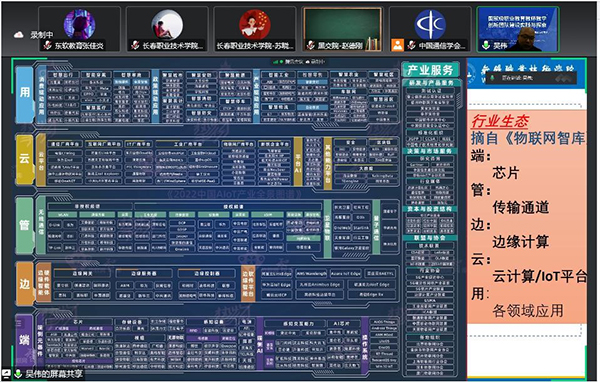The height and width of the screenshot is (382, 600).
Task: Click the 云 layer tab of the diagram
Action: click(x=24, y=159)
